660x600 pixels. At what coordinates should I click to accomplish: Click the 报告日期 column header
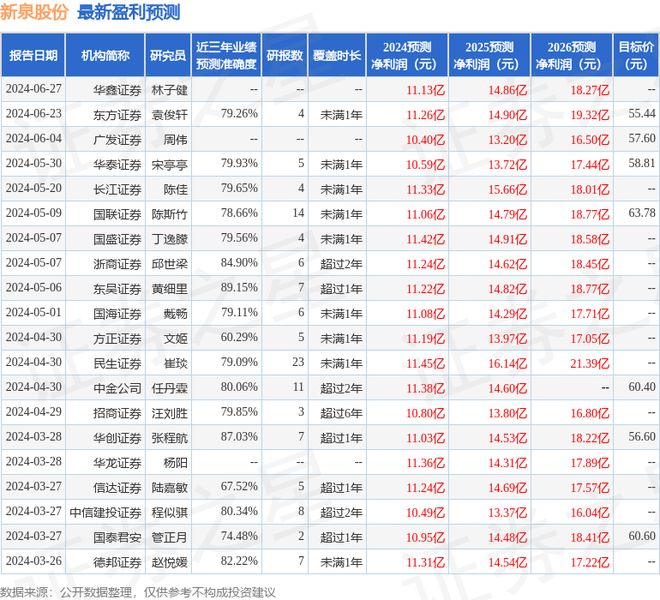point(33,55)
